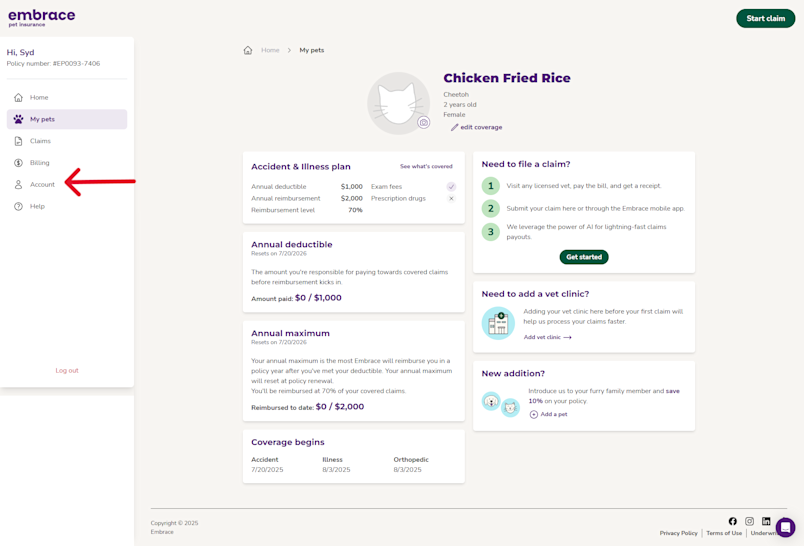Click the Copyright © 2025 footer text

point(174,523)
